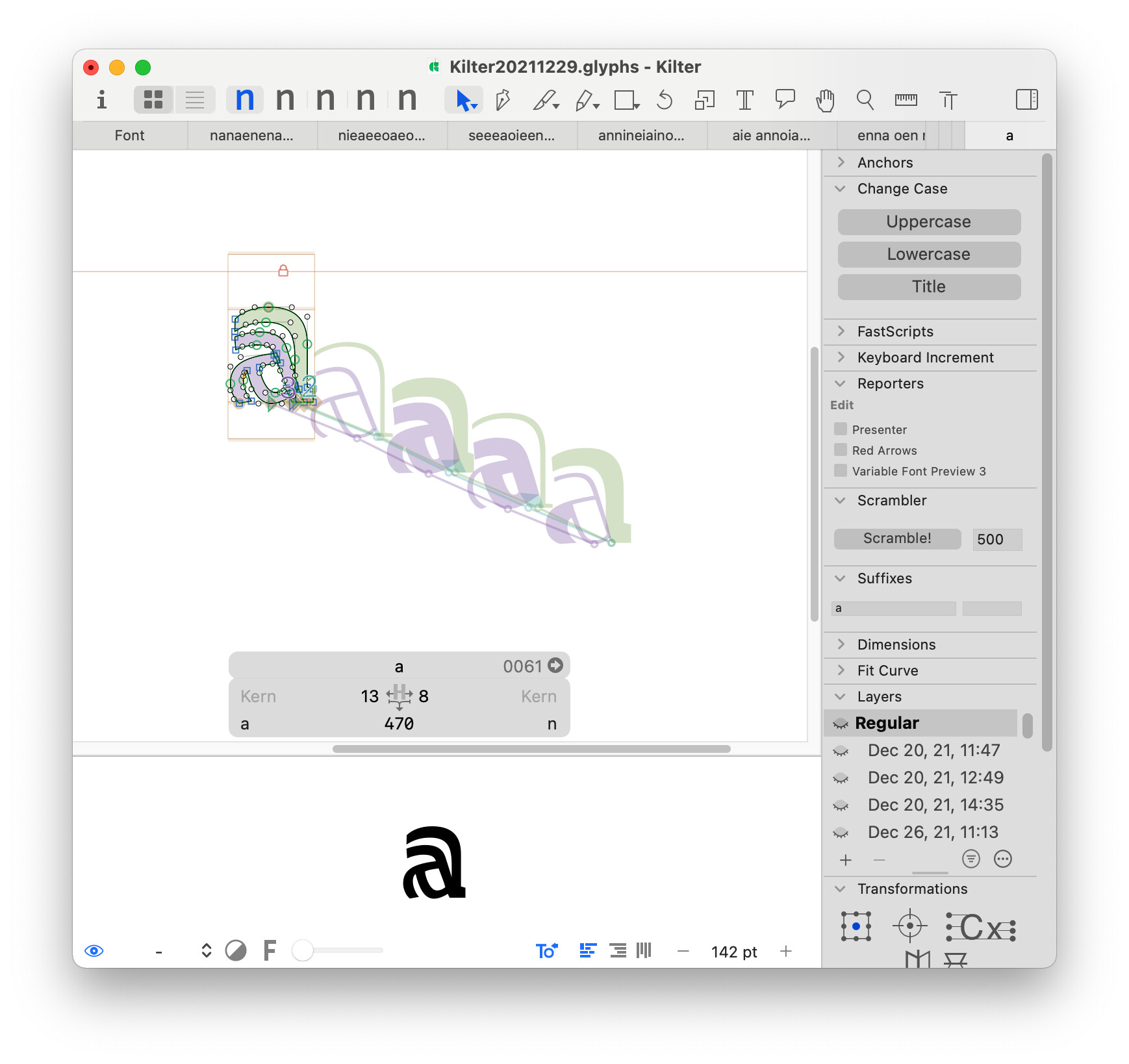Click the Uppercase button

tap(928, 222)
